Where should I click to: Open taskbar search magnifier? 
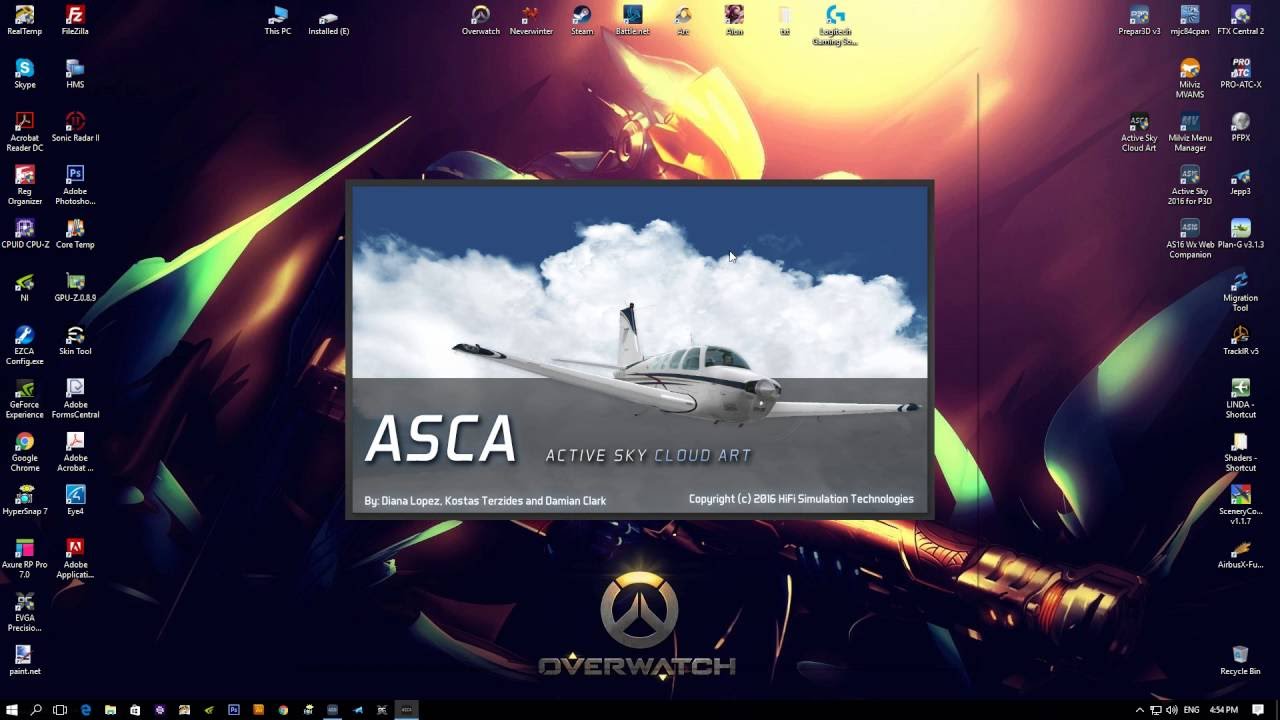(x=36, y=710)
